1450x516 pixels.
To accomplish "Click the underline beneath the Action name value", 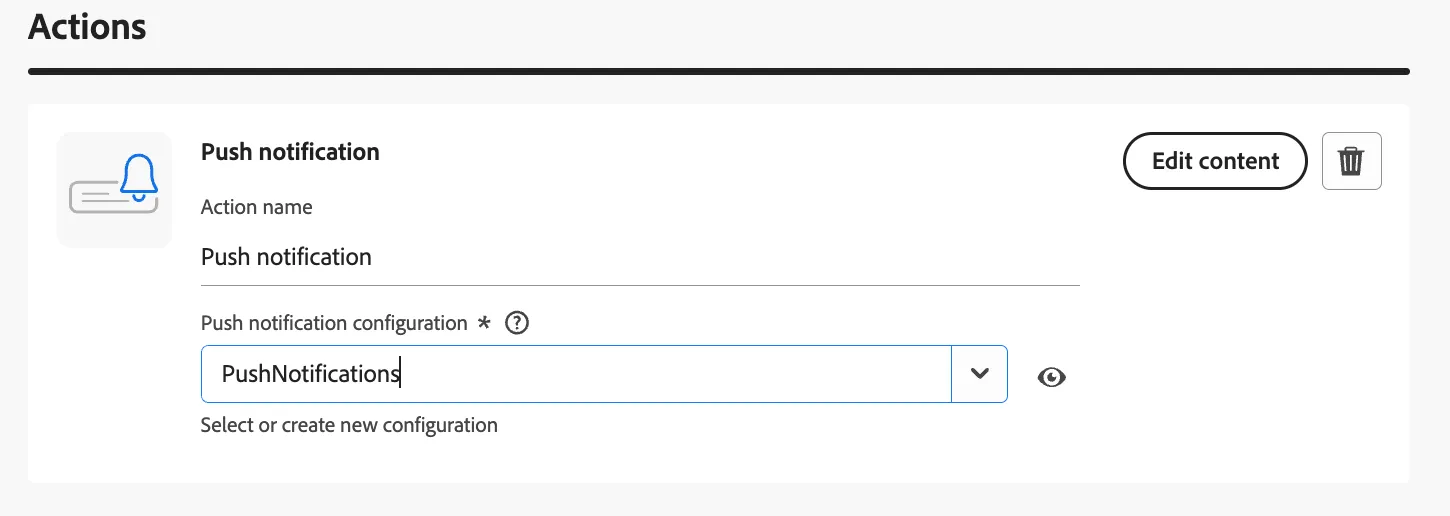I will coord(640,285).
